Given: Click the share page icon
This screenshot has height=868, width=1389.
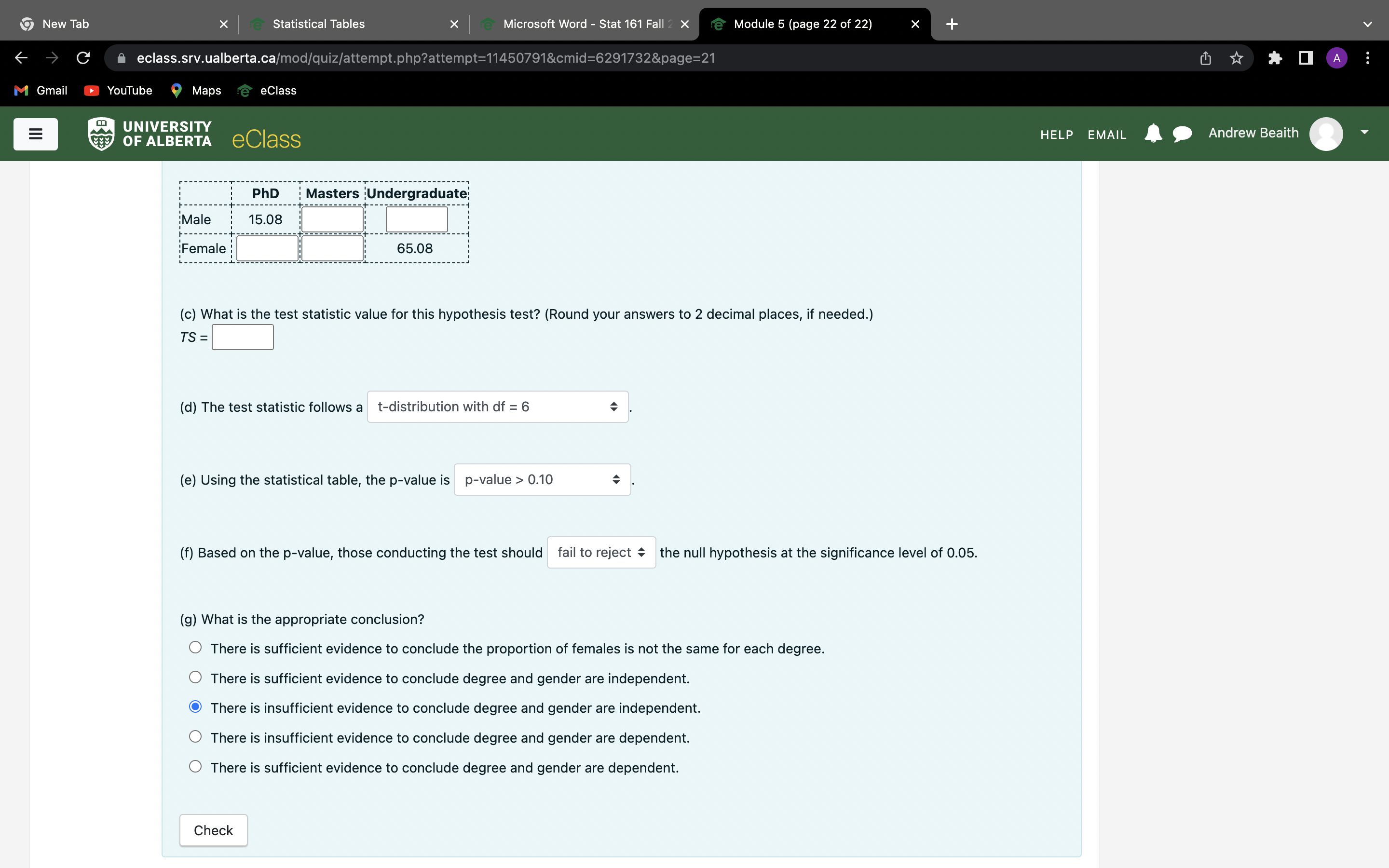Looking at the screenshot, I should tap(1205, 58).
